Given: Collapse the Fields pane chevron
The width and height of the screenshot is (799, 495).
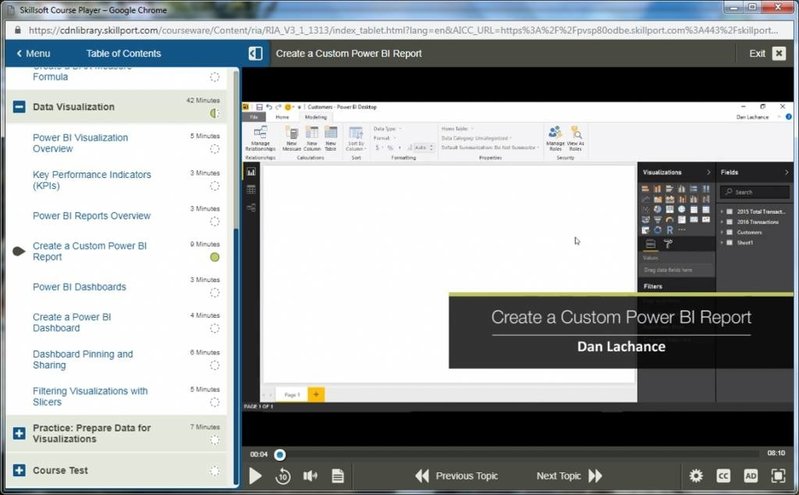Looking at the screenshot, I should 786,172.
